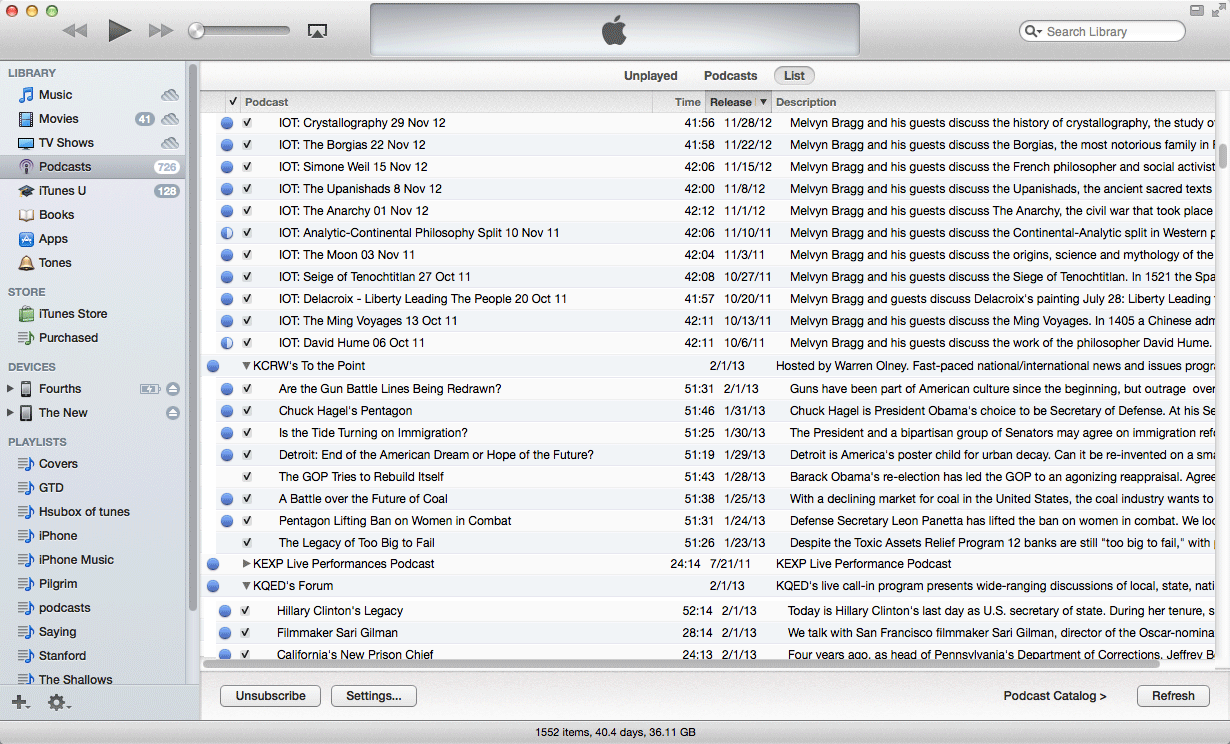Click the iCloud icon next to TV Shows
1230x744 pixels.
pyautogui.click(x=170, y=143)
